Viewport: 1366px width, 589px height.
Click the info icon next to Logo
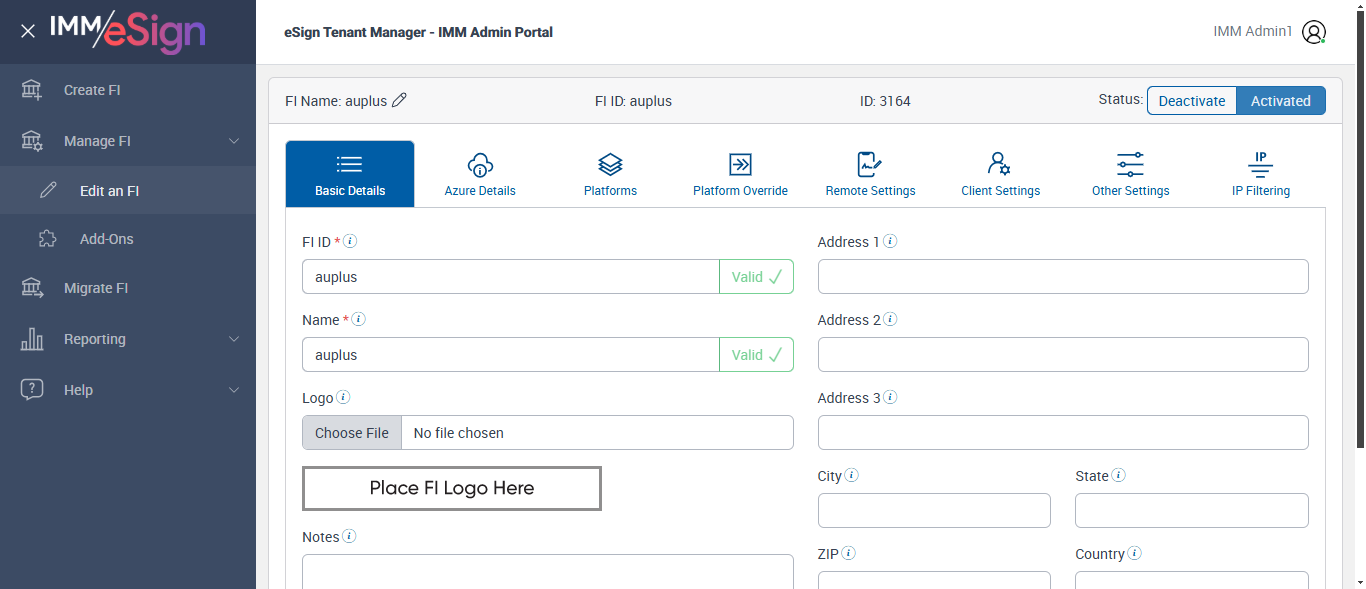coord(343,397)
